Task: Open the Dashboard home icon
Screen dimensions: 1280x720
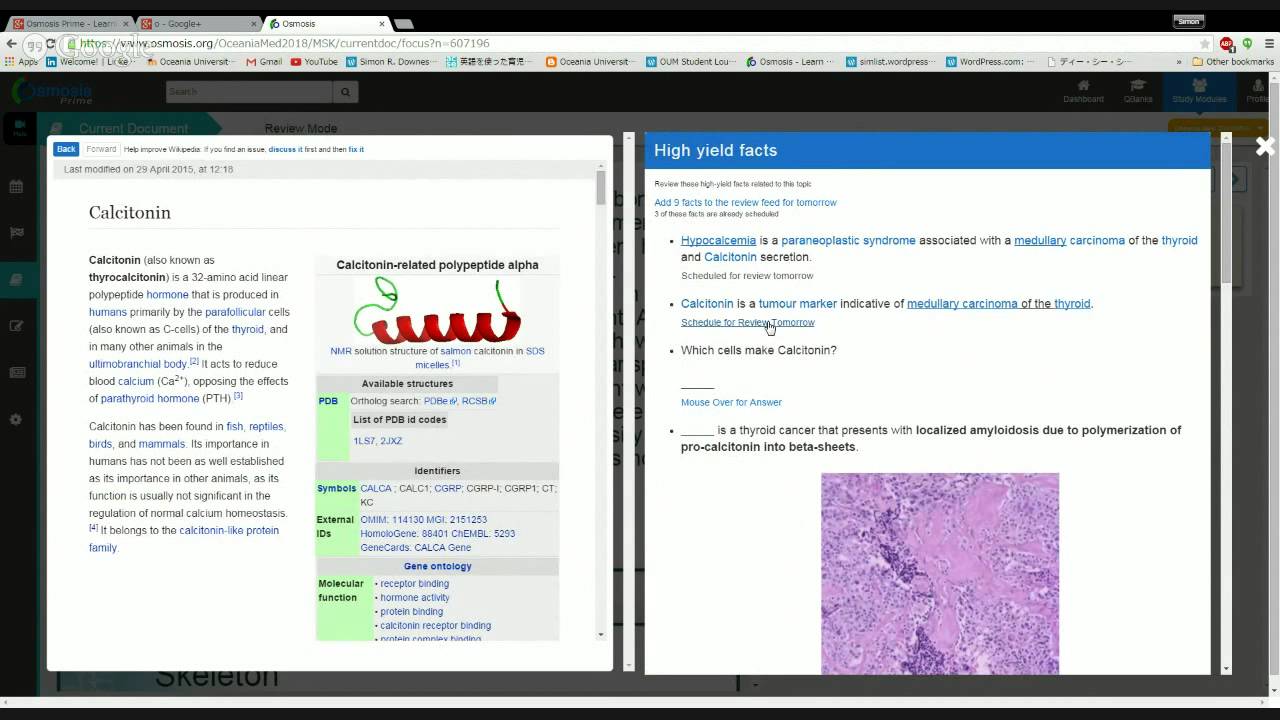Action: click(1083, 91)
